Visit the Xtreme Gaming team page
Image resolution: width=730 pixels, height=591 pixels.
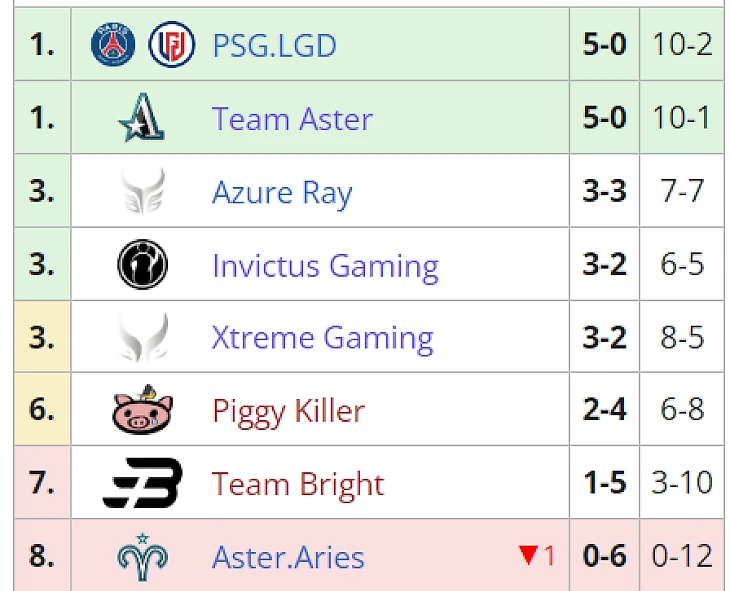pyautogui.click(x=322, y=338)
